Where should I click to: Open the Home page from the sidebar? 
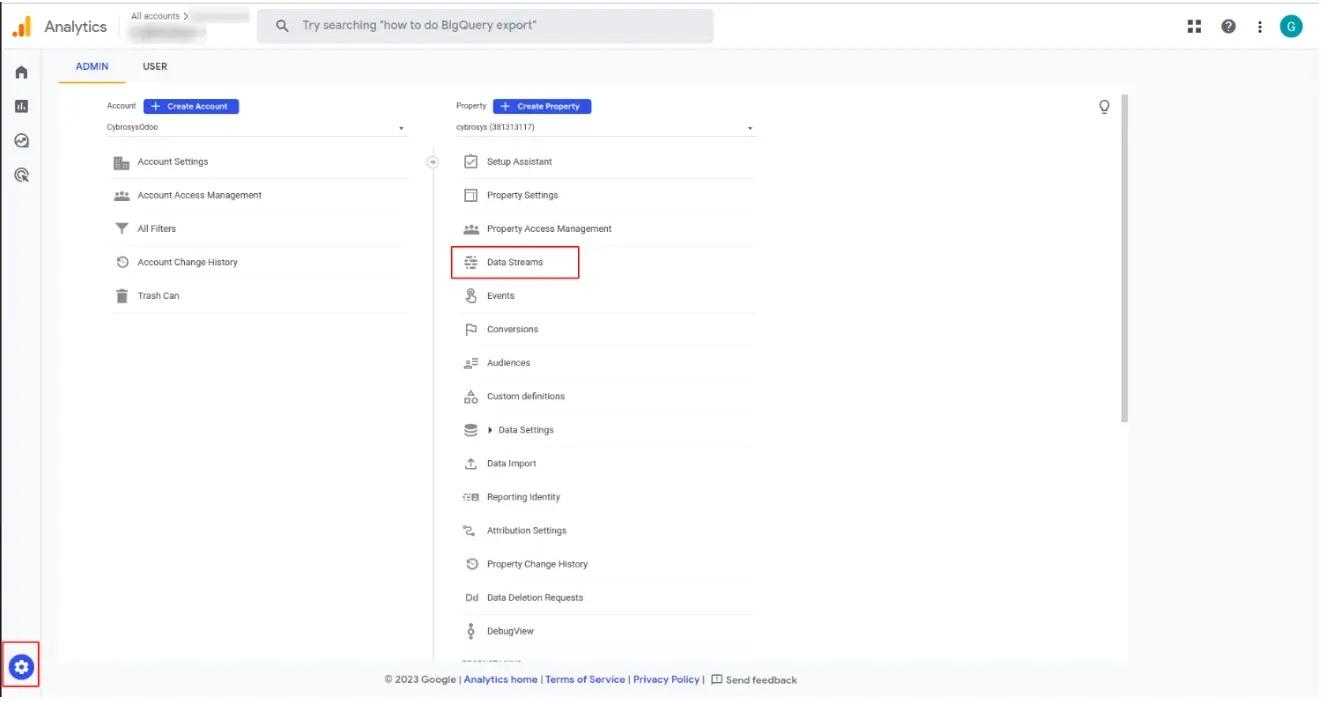20,72
